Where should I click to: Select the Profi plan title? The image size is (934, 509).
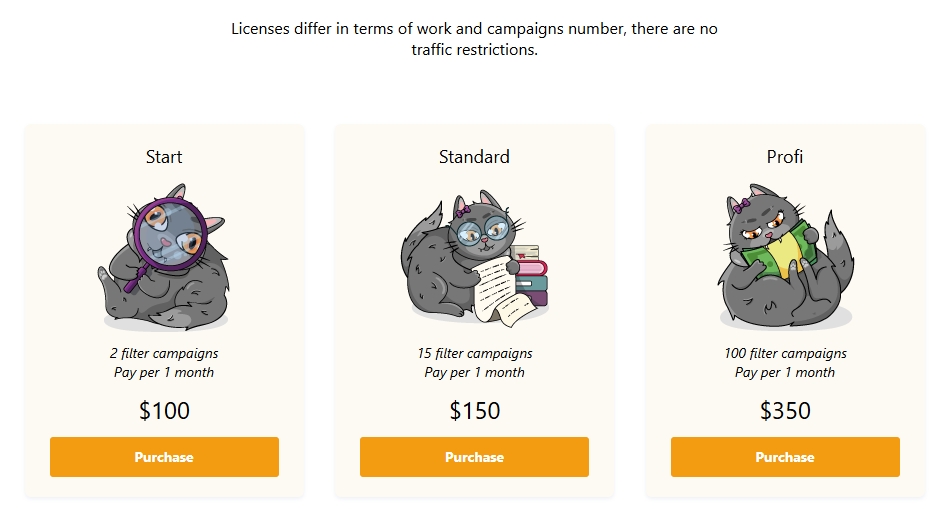785,157
